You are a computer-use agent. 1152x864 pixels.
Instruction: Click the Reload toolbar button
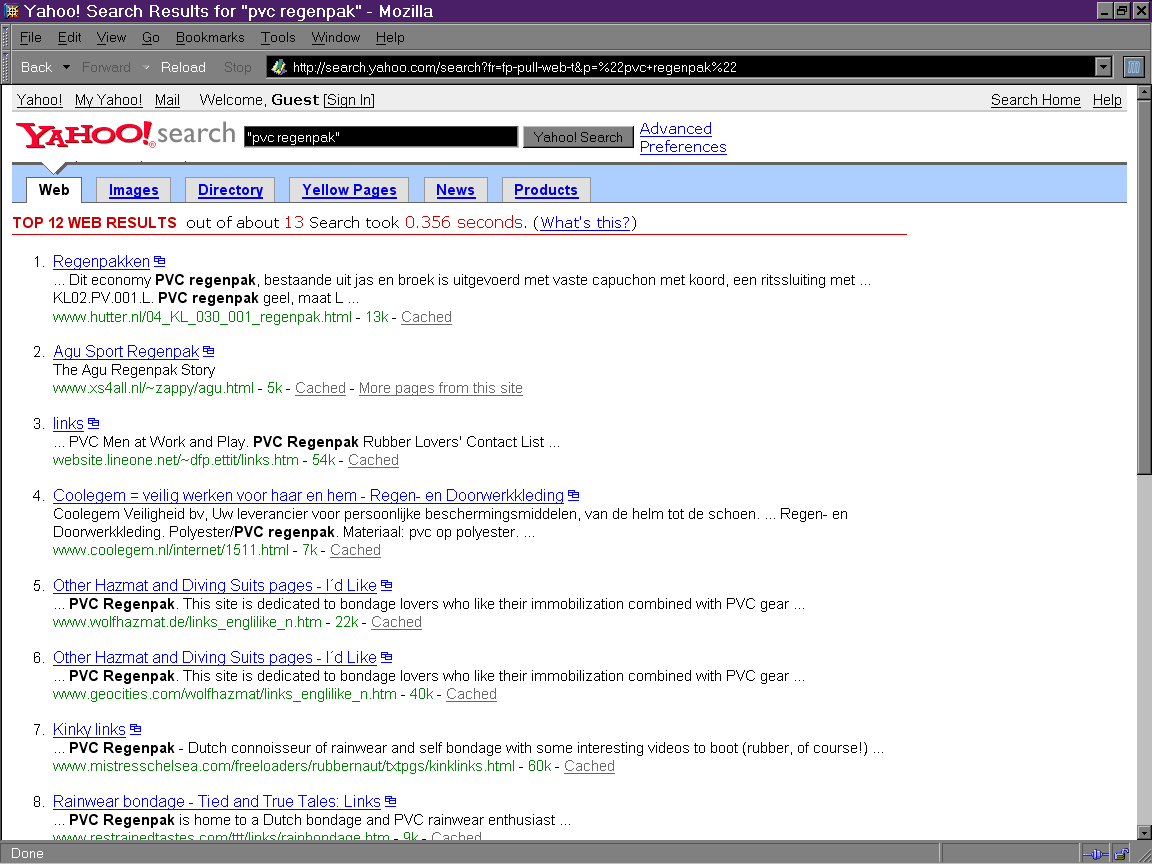[x=183, y=67]
